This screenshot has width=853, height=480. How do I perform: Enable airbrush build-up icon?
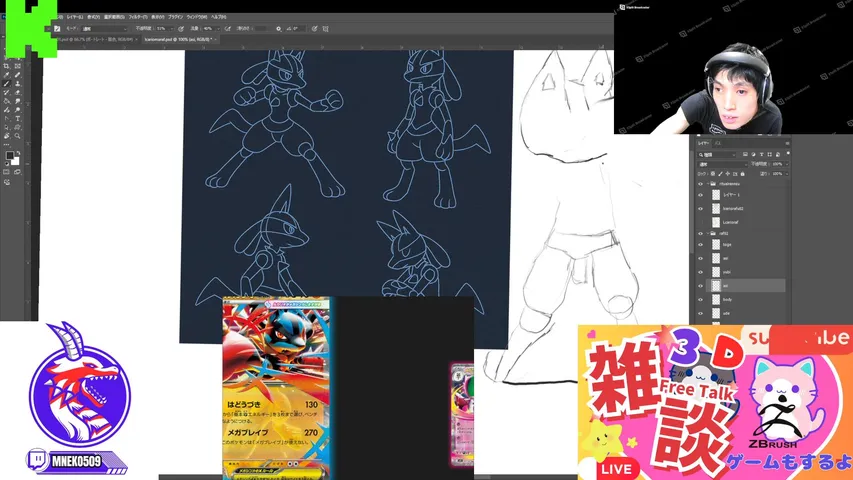pos(228,29)
